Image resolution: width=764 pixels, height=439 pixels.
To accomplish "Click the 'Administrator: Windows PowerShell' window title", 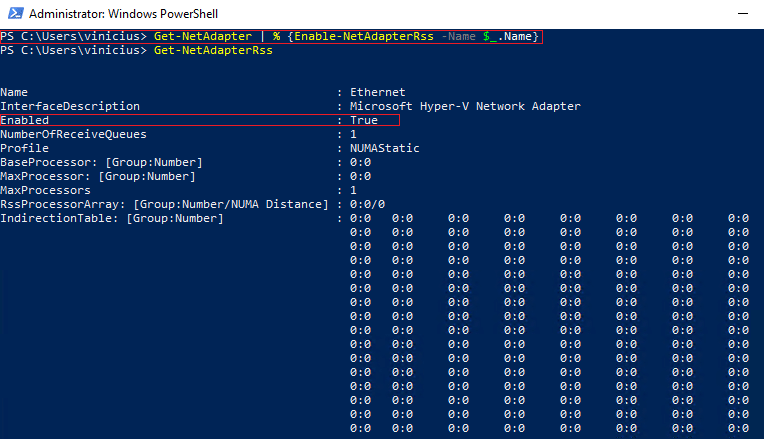I will pos(123,14).
